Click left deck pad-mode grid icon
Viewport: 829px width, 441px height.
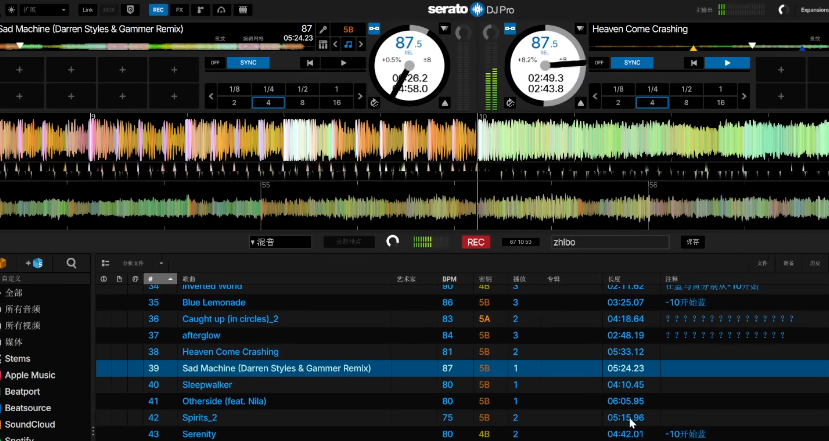[x=323, y=44]
